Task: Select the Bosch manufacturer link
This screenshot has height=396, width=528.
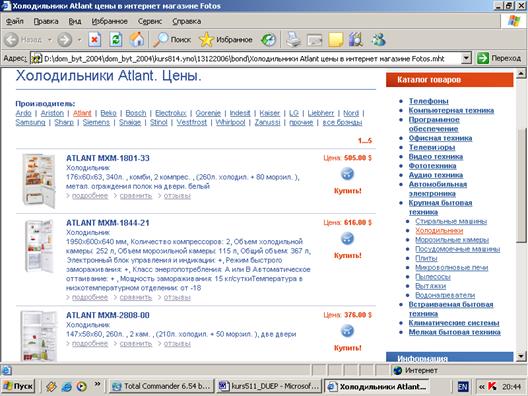Action: [x=136, y=113]
